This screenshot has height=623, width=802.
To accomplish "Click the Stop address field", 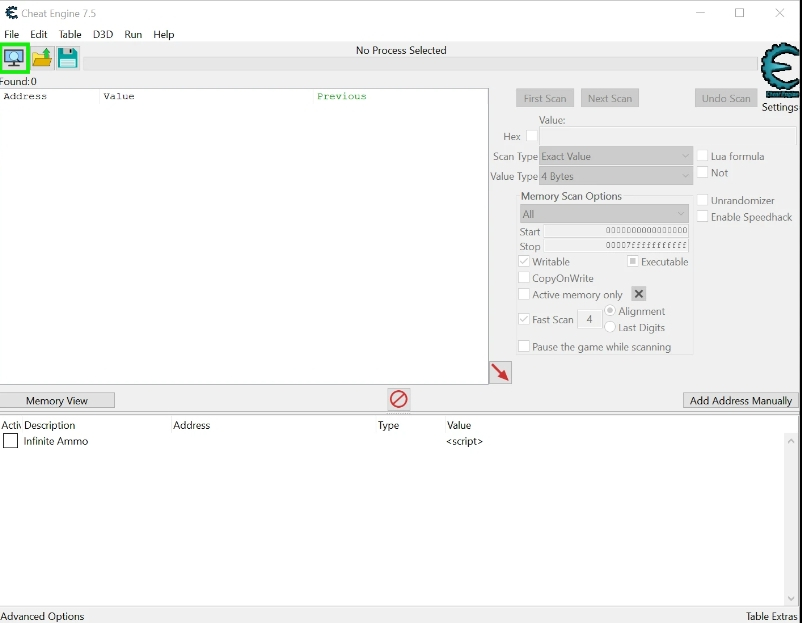I will [616, 246].
